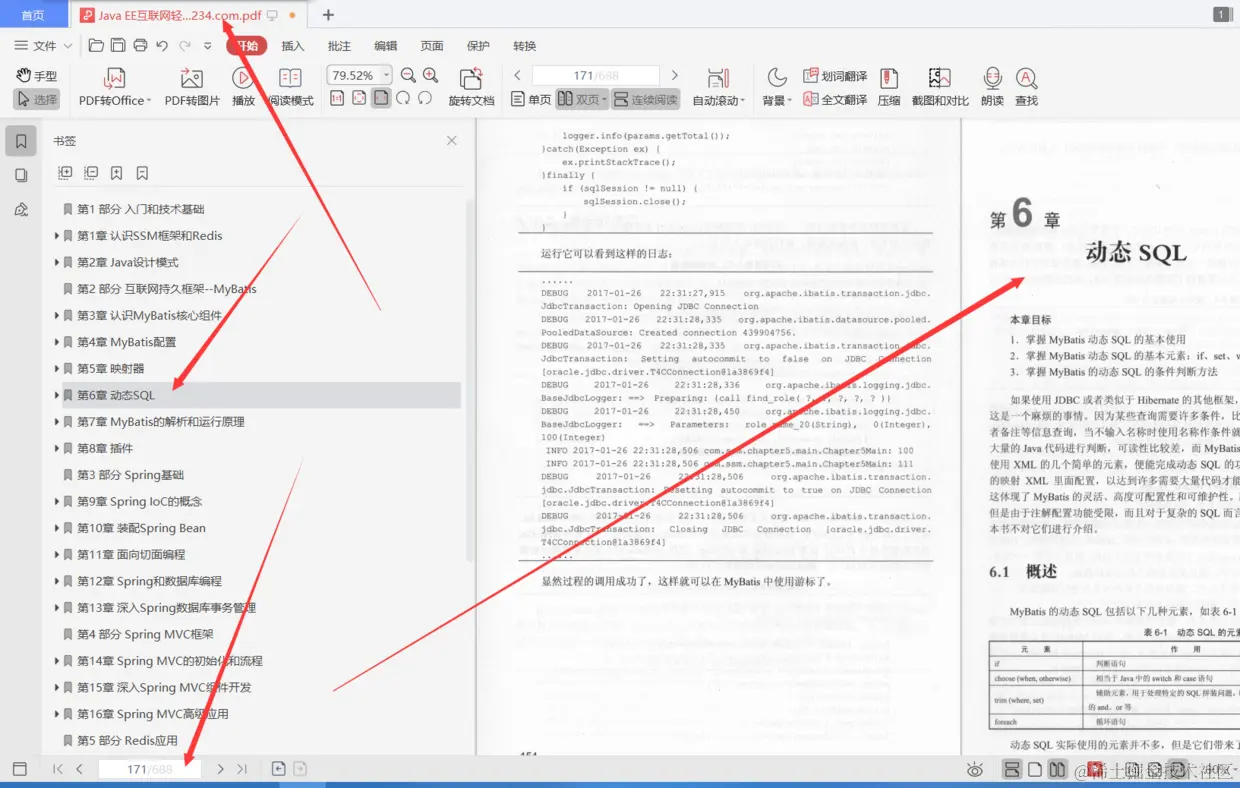Switch to the 首页 home tab

[x=33, y=15]
